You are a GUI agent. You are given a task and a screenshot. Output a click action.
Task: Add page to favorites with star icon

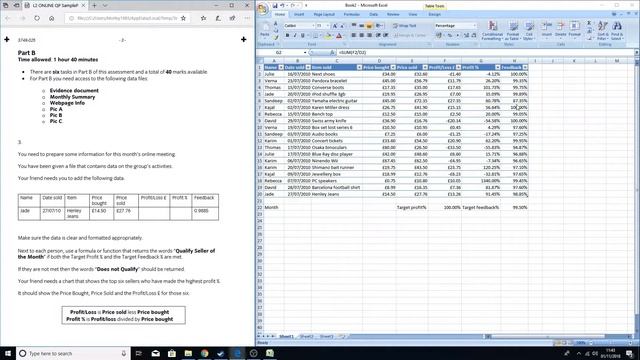[183, 18]
